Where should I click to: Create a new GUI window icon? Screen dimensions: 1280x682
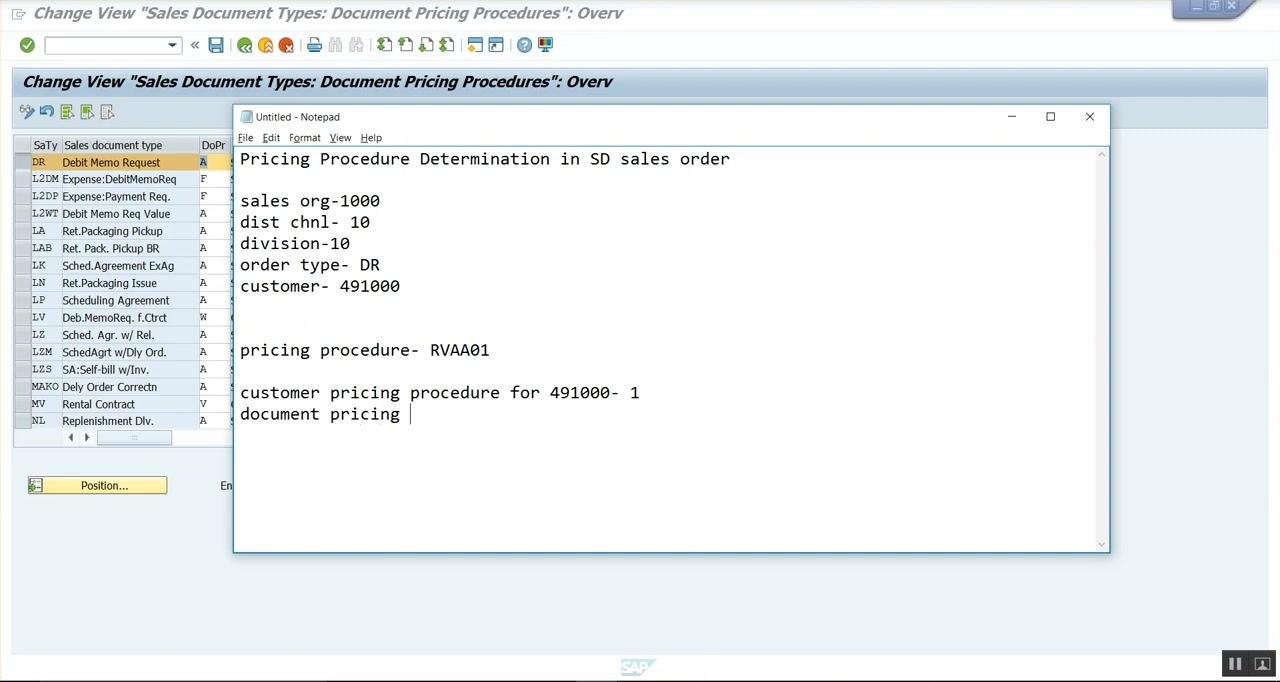[x=475, y=45]
